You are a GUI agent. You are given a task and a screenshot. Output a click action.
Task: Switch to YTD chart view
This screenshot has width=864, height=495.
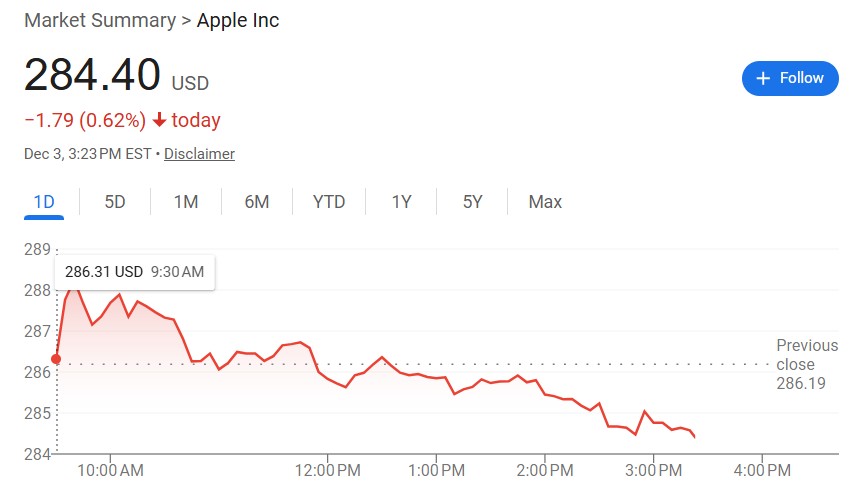(329, 202)
